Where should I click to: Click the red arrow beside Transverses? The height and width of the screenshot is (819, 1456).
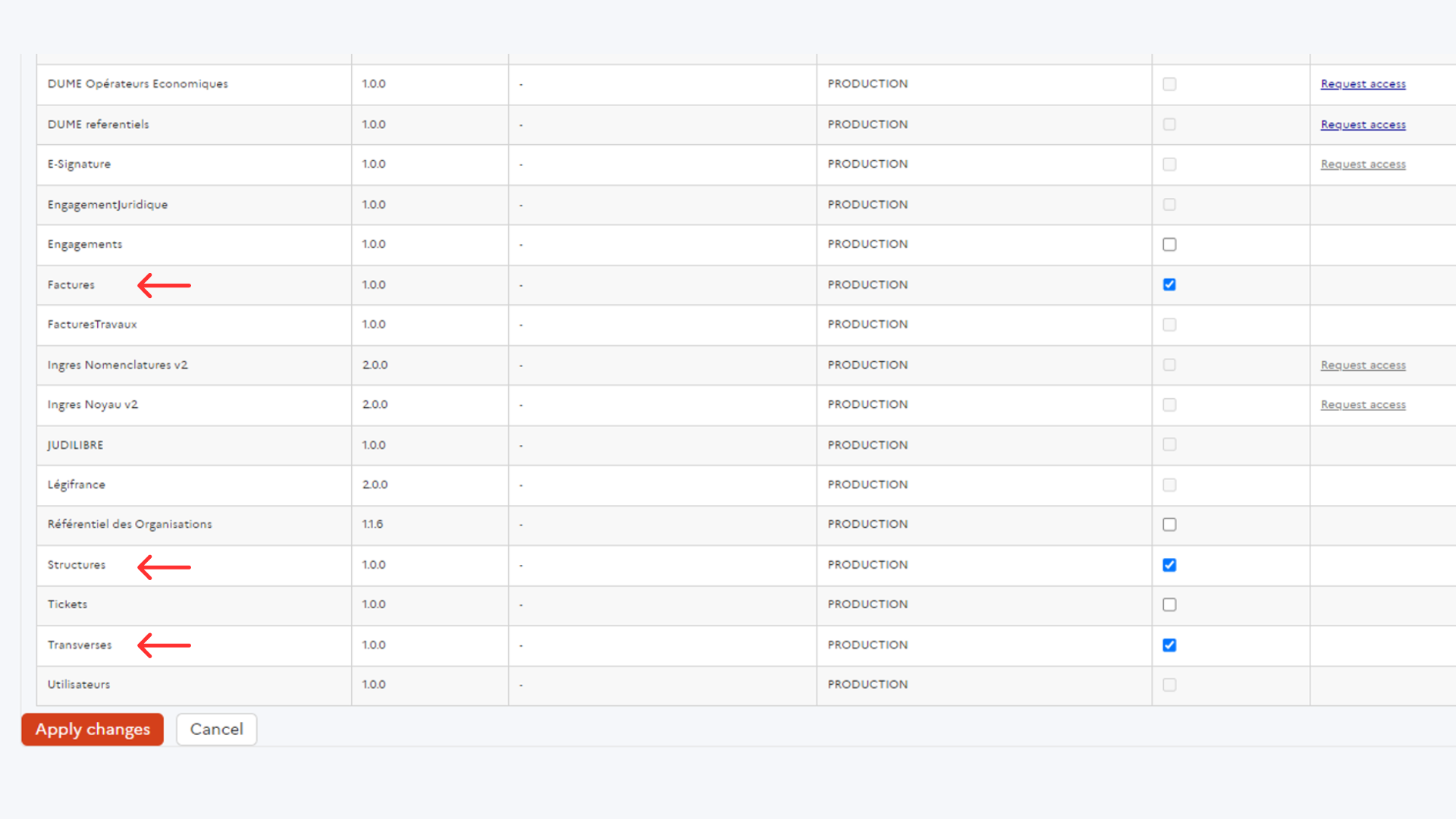tap(164, 645)
